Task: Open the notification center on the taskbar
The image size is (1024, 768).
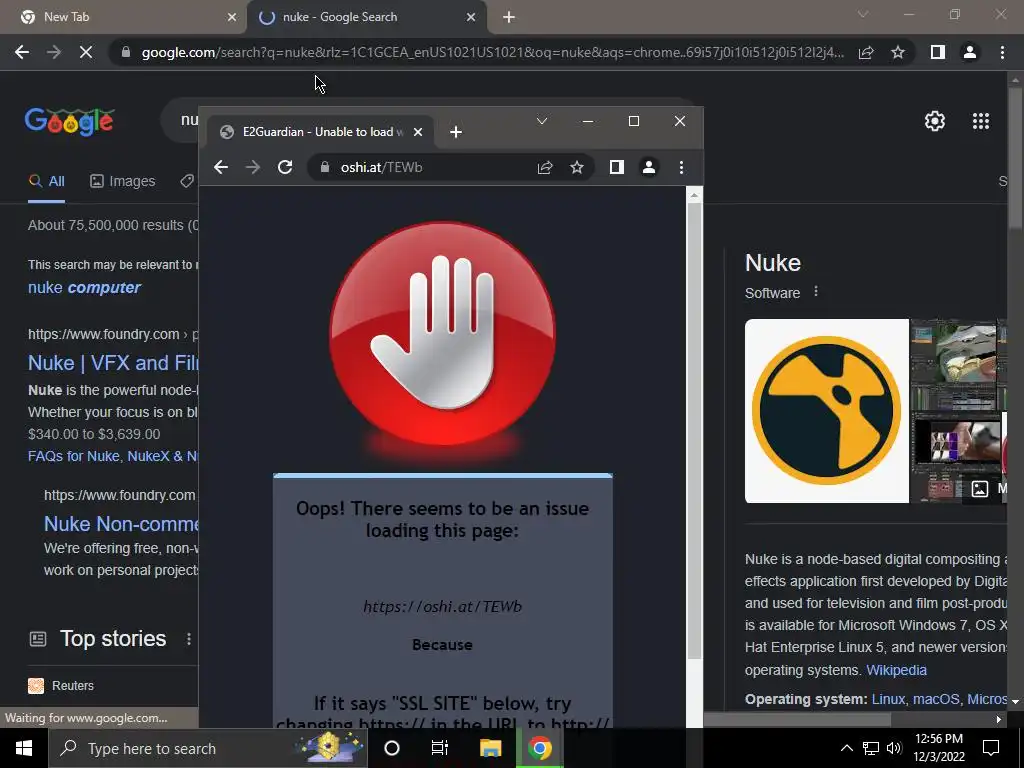Action: point(991,748)
